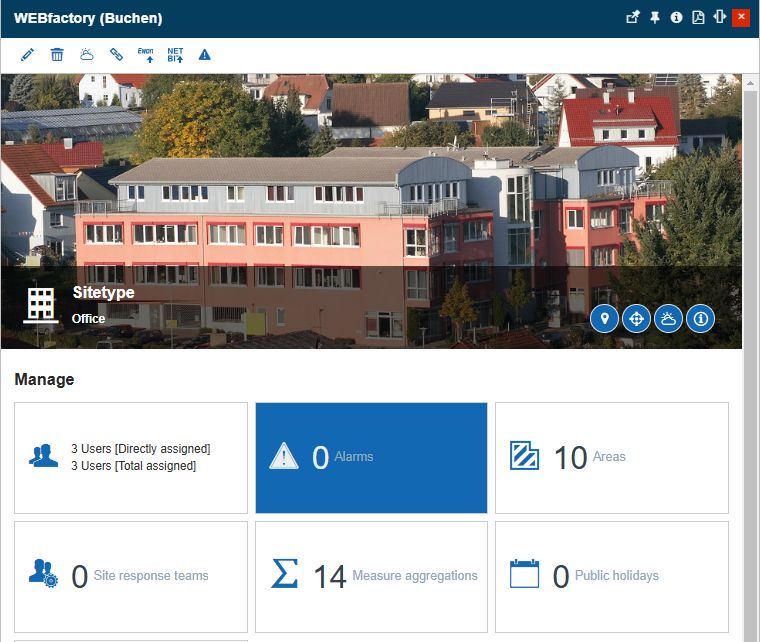Image resolution: width=760 pixels, height=642 pixels.
Task: Click round info button on site image
Action: pos(700,319)
